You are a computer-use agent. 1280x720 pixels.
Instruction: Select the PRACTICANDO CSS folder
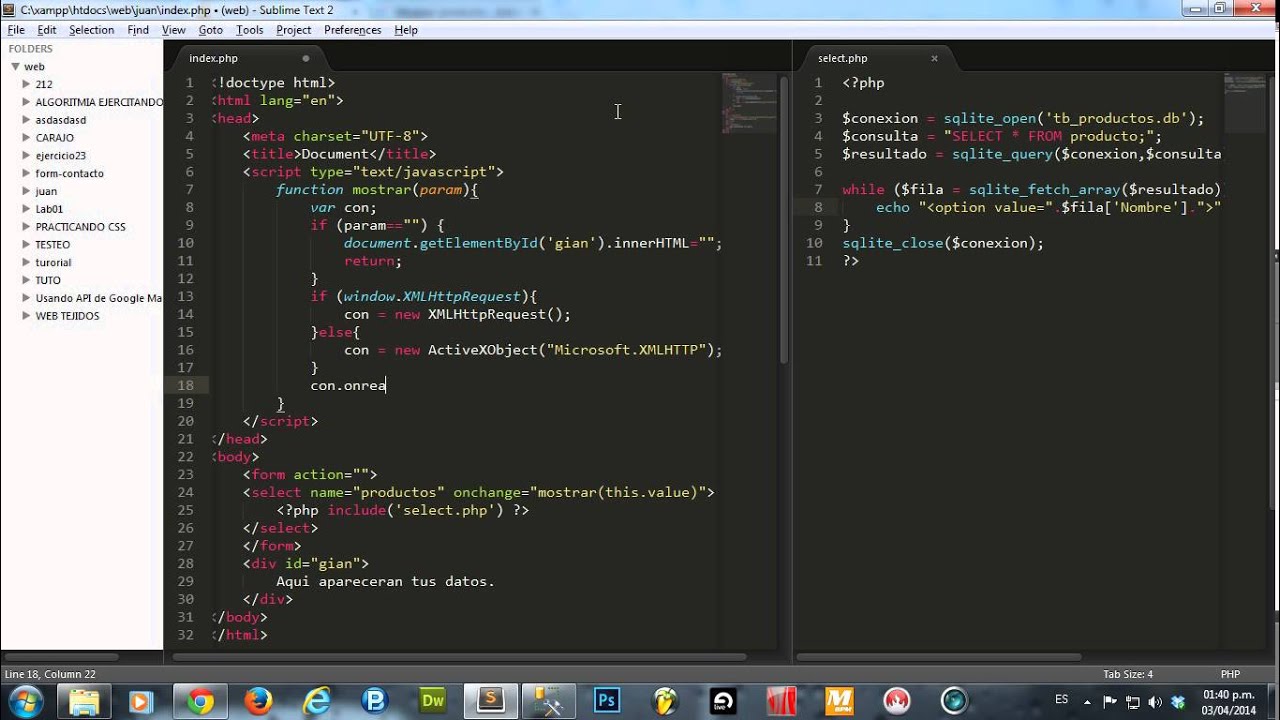(x=80, y=227)
